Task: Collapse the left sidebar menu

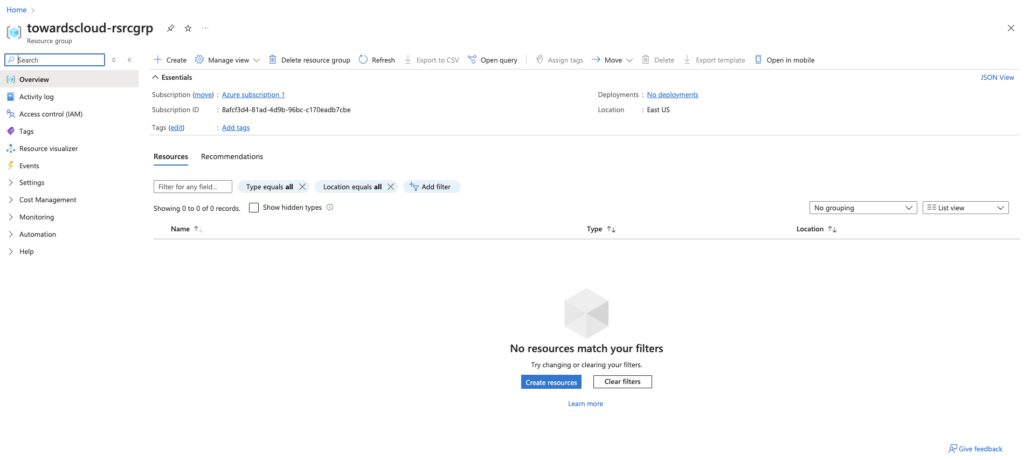Action: pyautogui.click(x=130, y=60)
